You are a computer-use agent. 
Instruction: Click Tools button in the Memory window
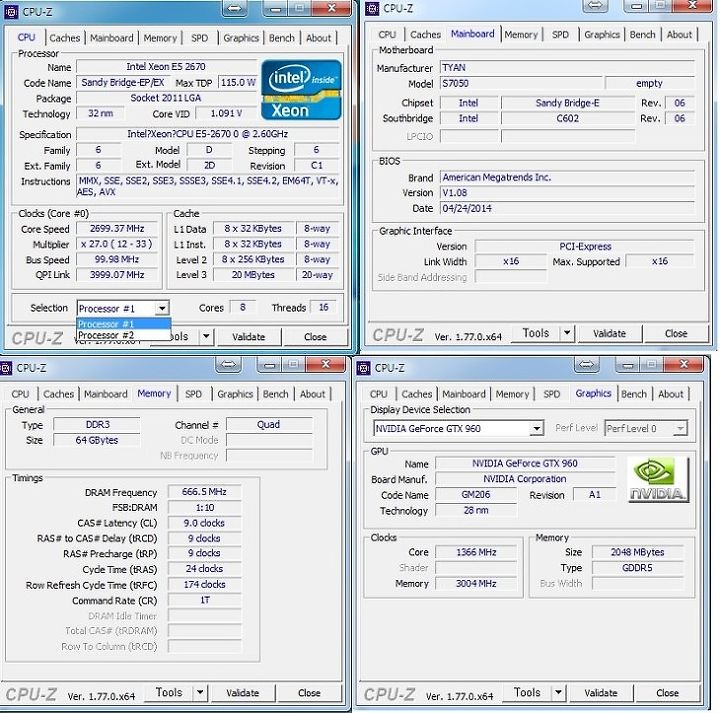(x=169, y=692)
